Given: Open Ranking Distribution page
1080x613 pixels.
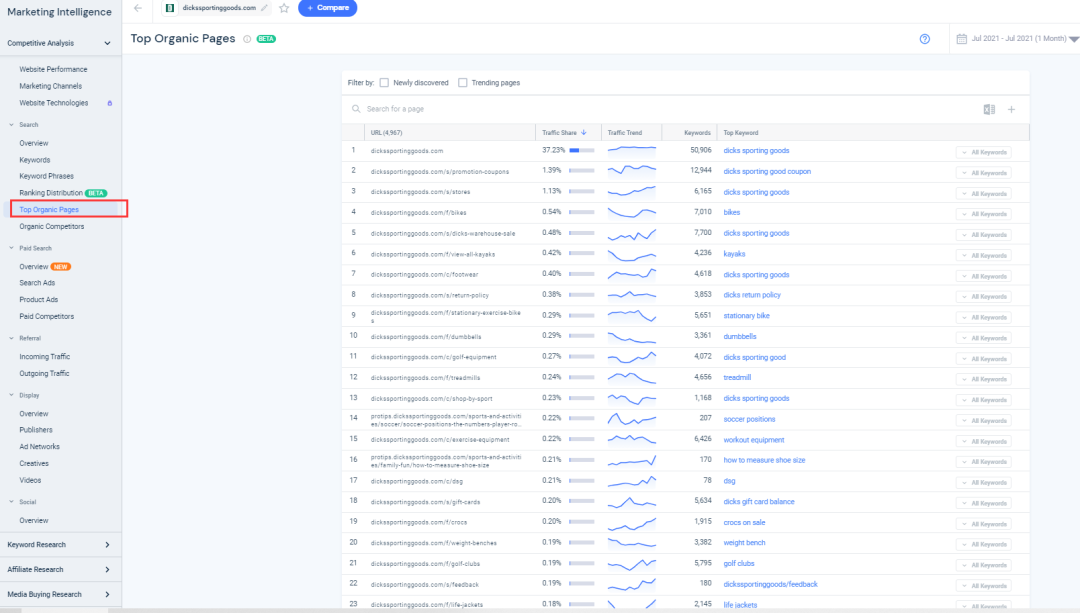Looking at the screenshot, I should [x=51, y=193].
